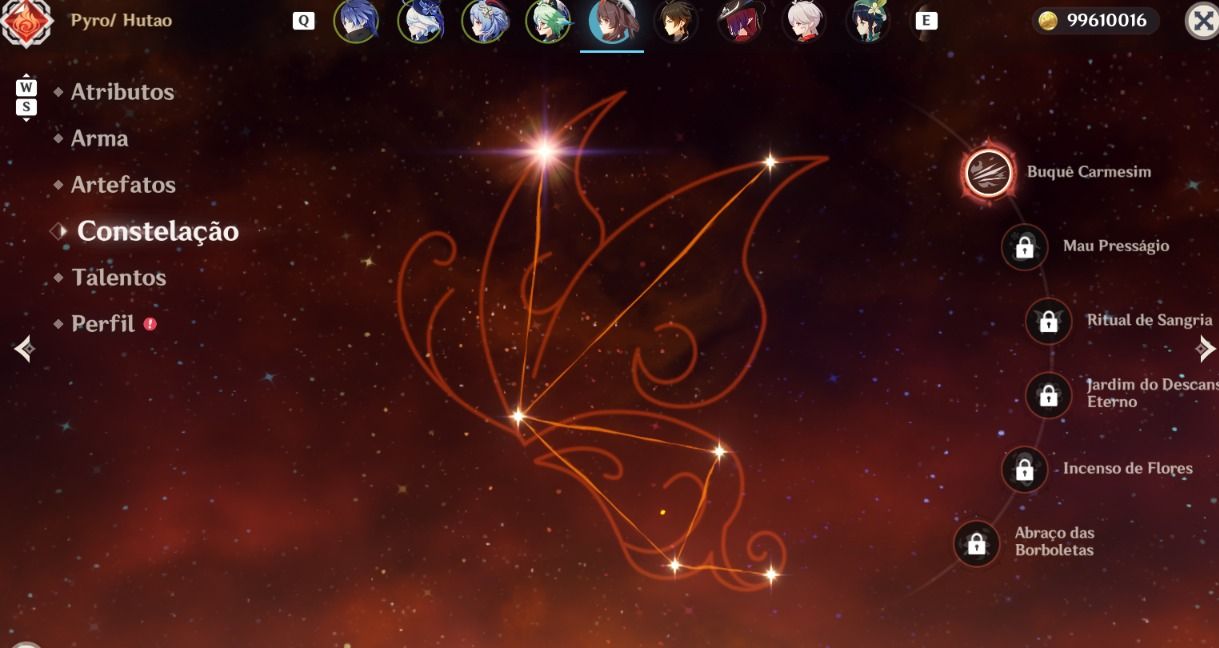This screenshot has width=1219, height=648.
Task: Click the Pyro element emblem
Action: 26,22
